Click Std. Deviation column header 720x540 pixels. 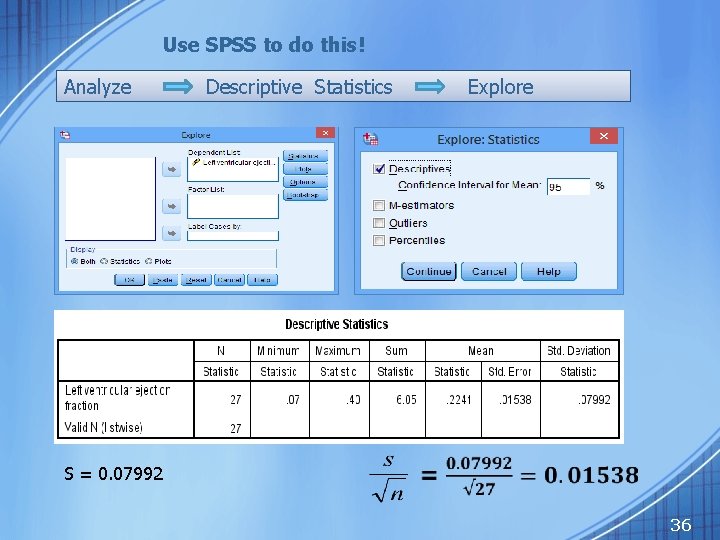pos(579,351)
